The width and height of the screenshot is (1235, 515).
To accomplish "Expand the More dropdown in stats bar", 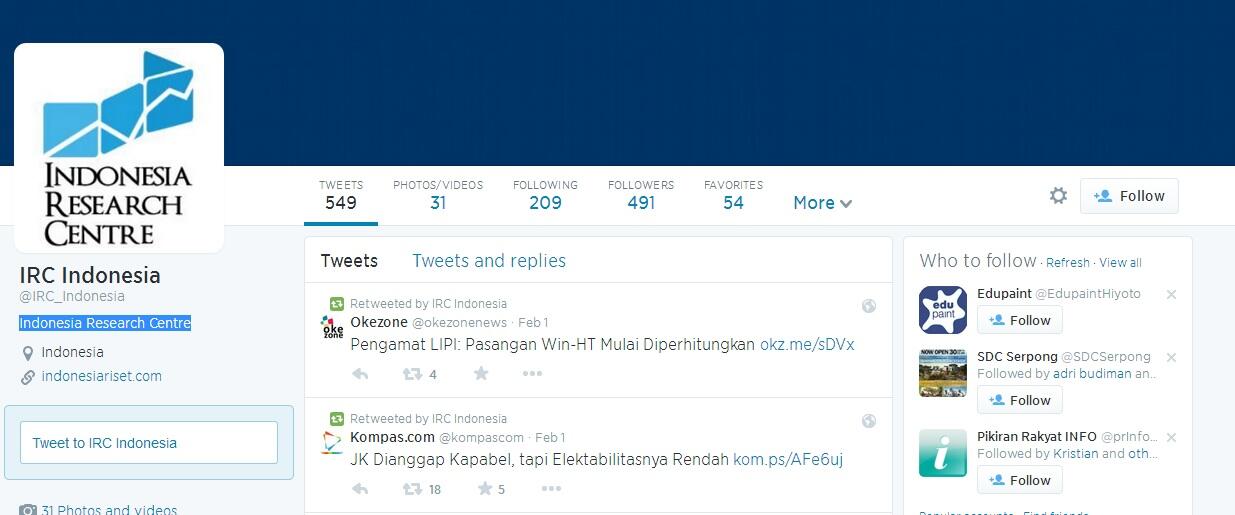I will point(822,203).
